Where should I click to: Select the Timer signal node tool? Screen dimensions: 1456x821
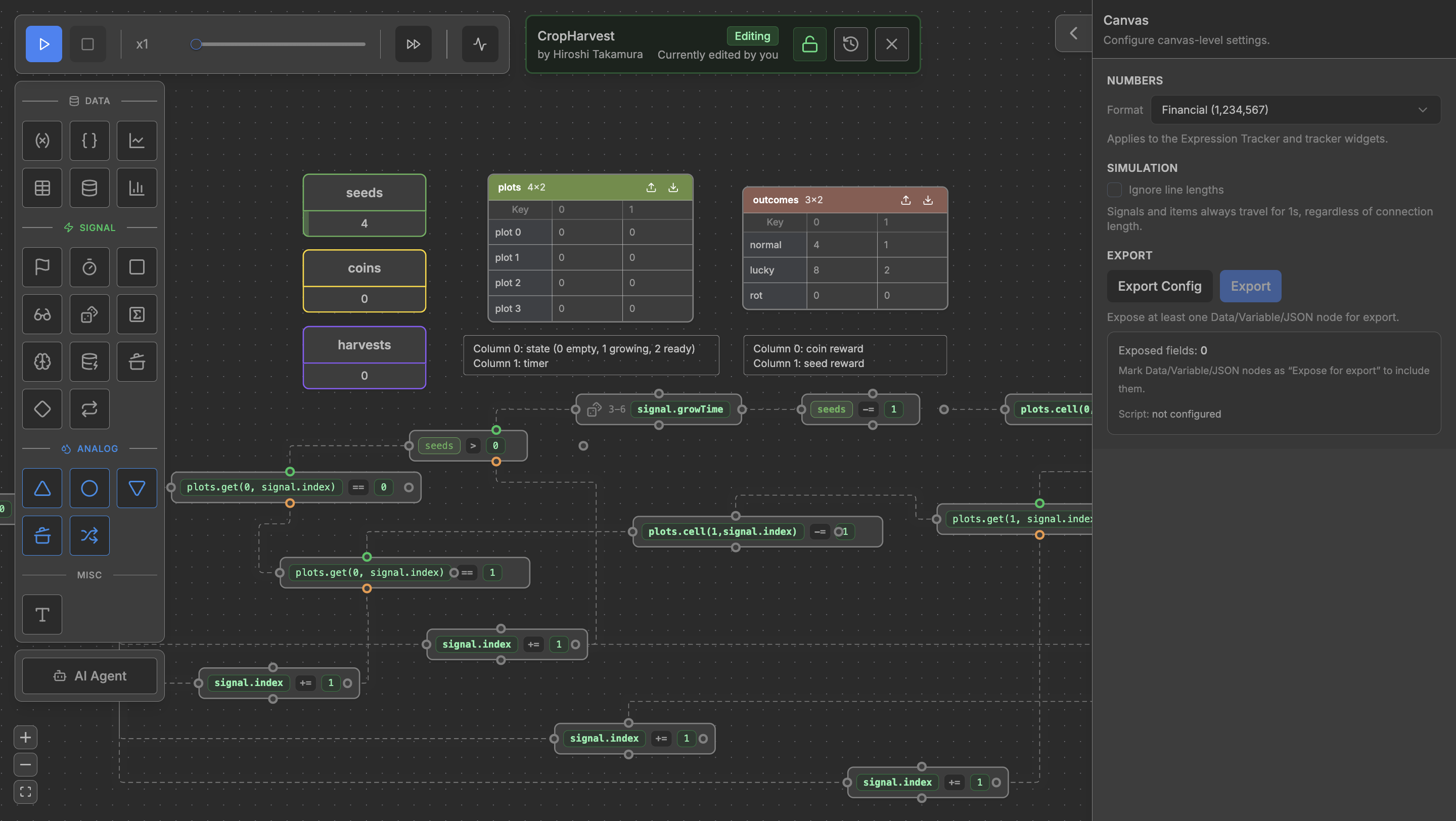(x=89, y=267)
